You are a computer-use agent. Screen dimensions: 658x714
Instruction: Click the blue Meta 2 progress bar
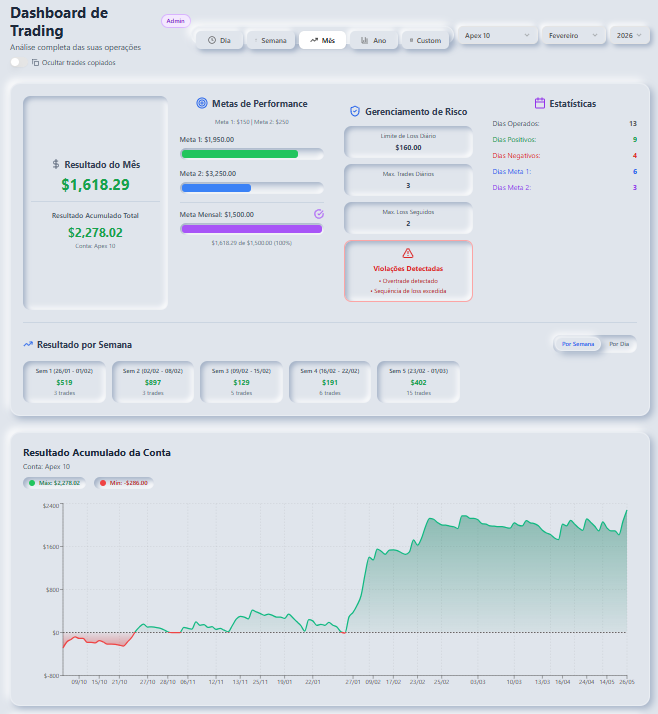(252, 188)
